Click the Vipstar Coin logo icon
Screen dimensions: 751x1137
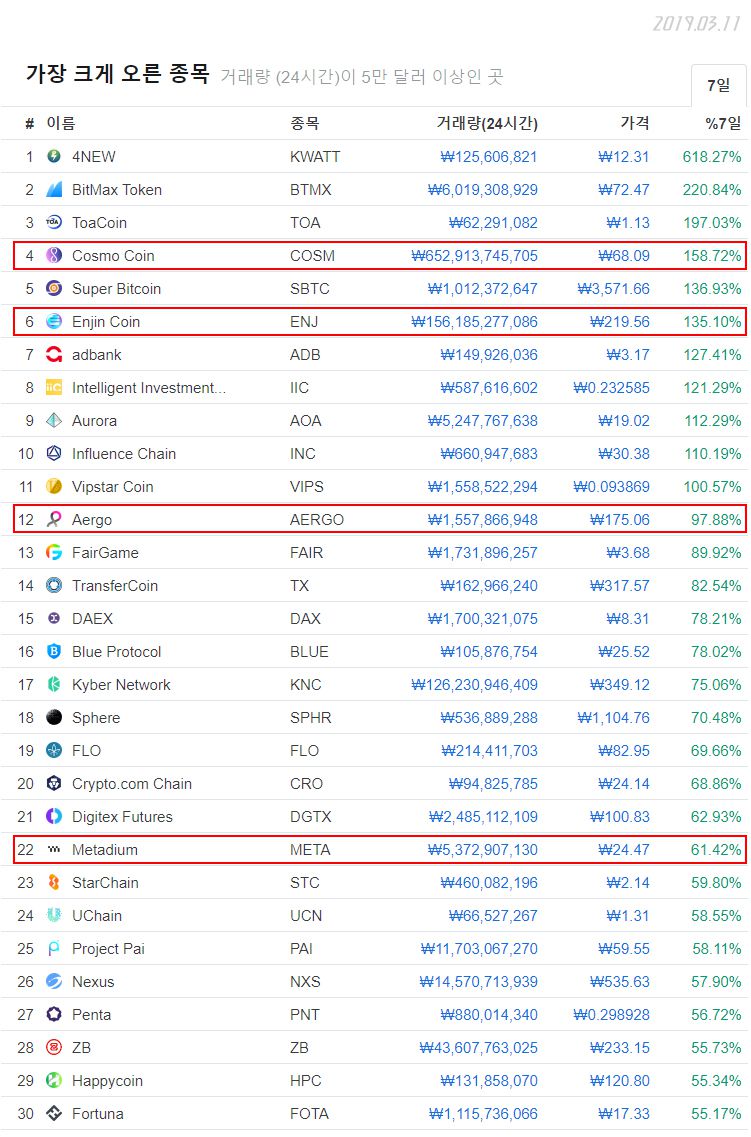pos(54,487)
